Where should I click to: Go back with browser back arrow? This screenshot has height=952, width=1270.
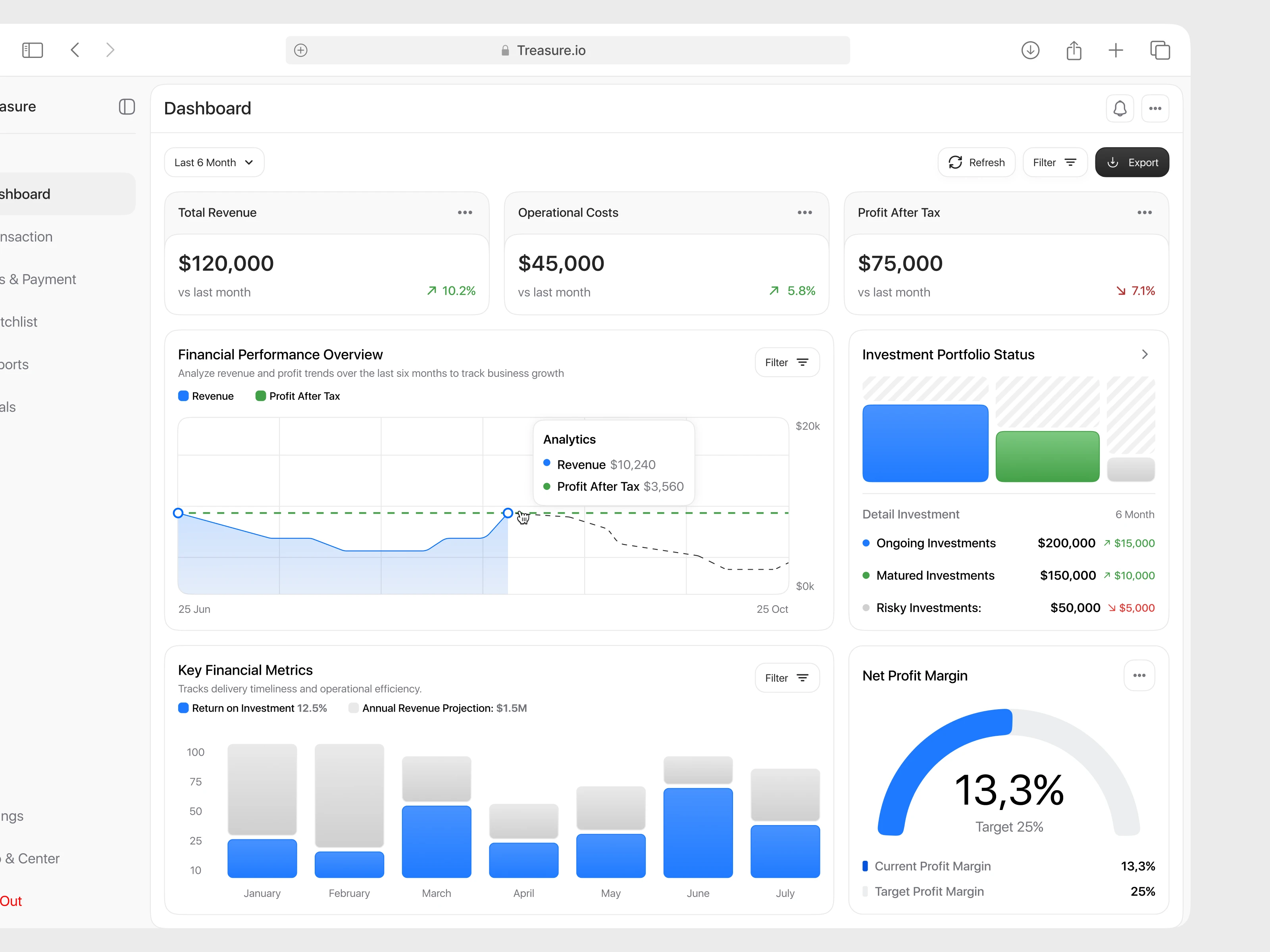(x=75, y=50)
